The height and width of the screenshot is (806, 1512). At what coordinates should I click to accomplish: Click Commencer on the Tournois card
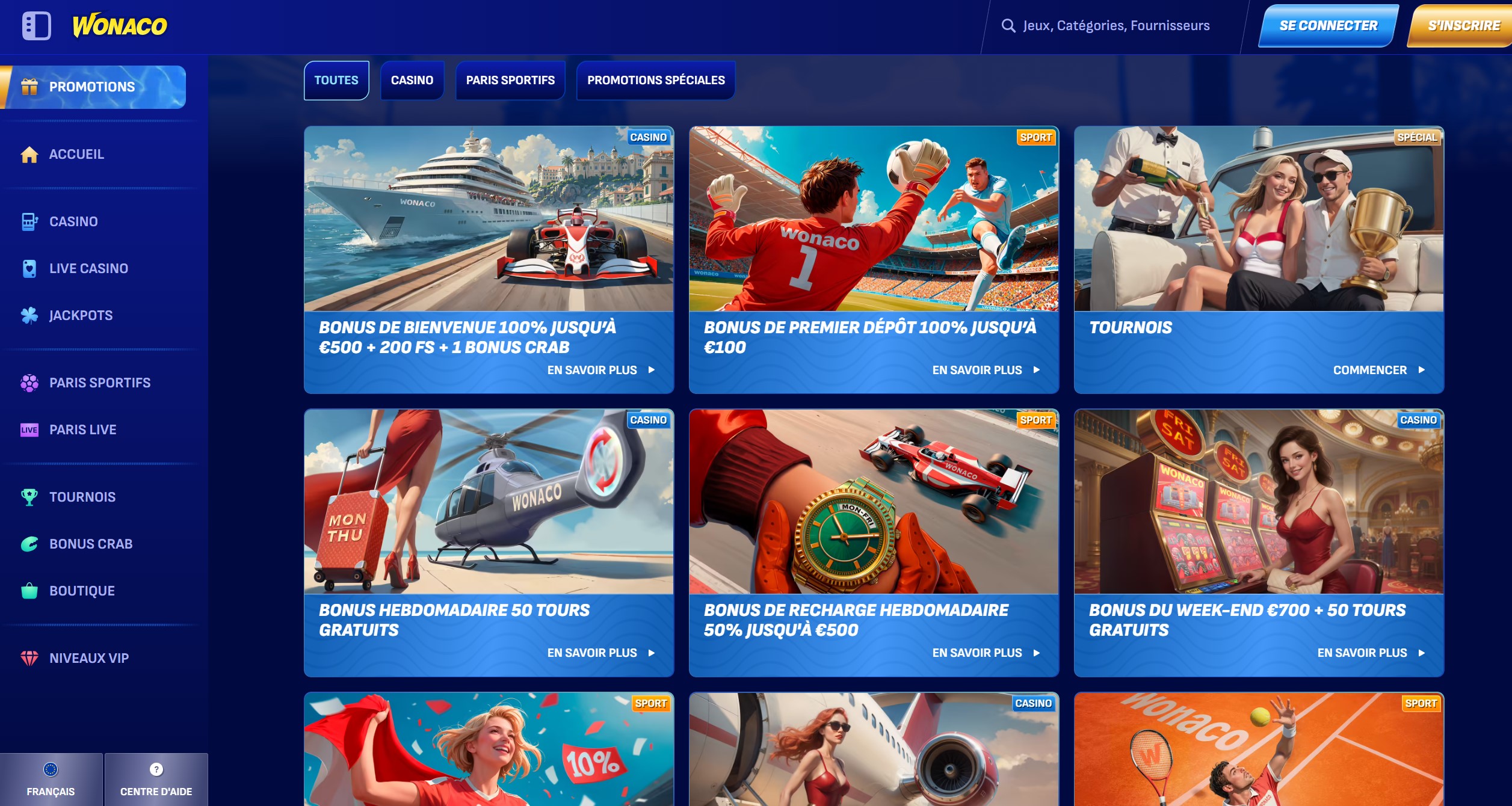(1379, 370)
